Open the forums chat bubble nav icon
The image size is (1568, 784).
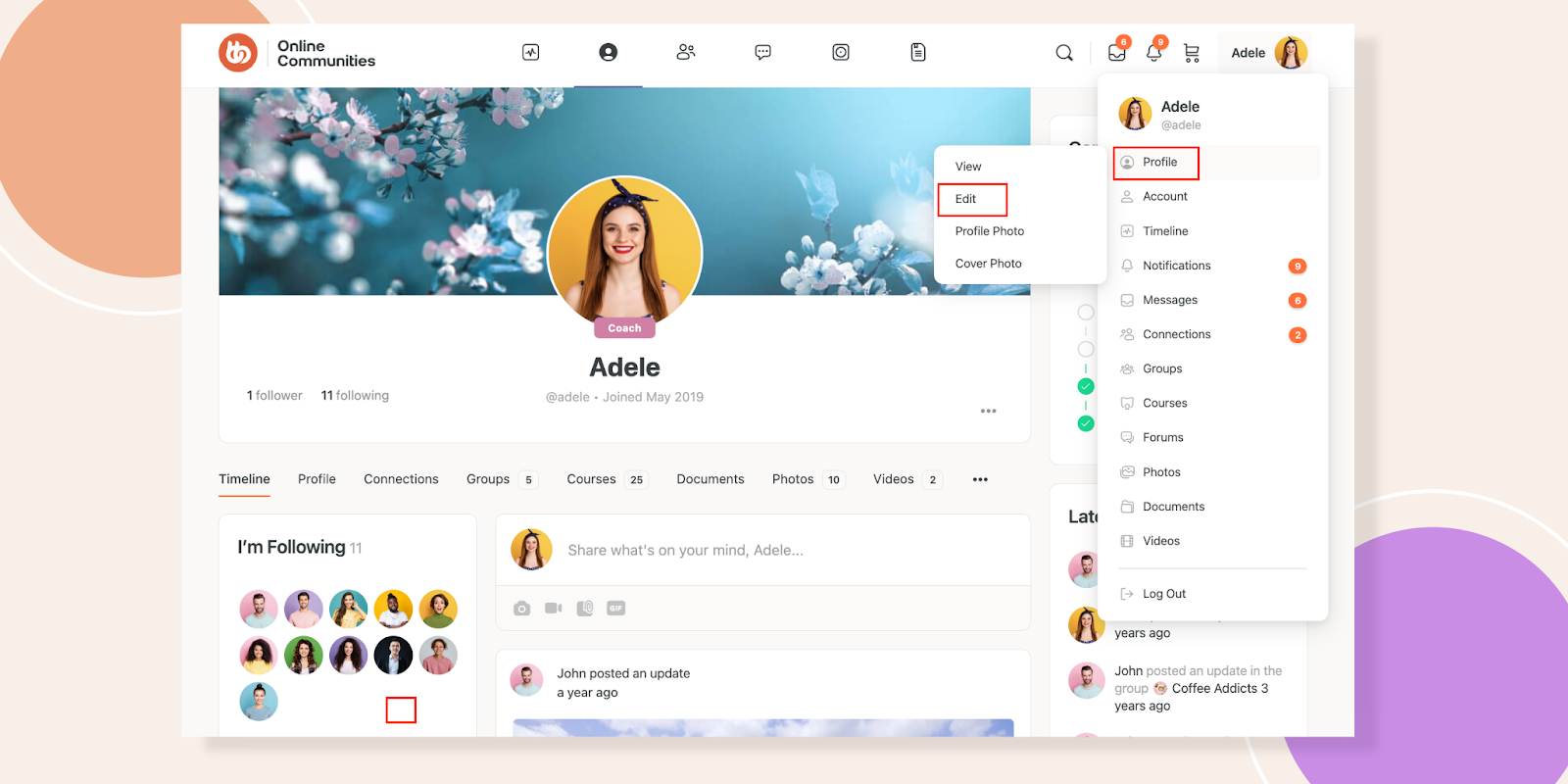coord(763,52)
